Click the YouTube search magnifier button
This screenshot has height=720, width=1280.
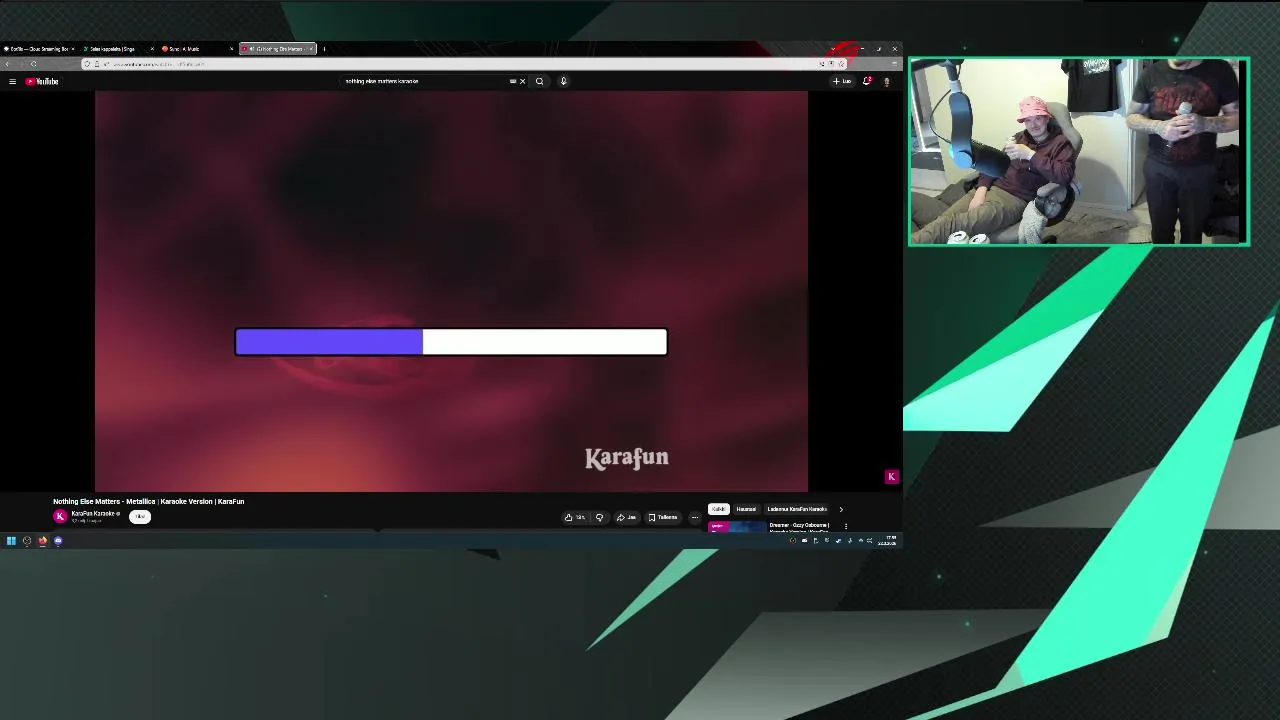pos(539,81)
